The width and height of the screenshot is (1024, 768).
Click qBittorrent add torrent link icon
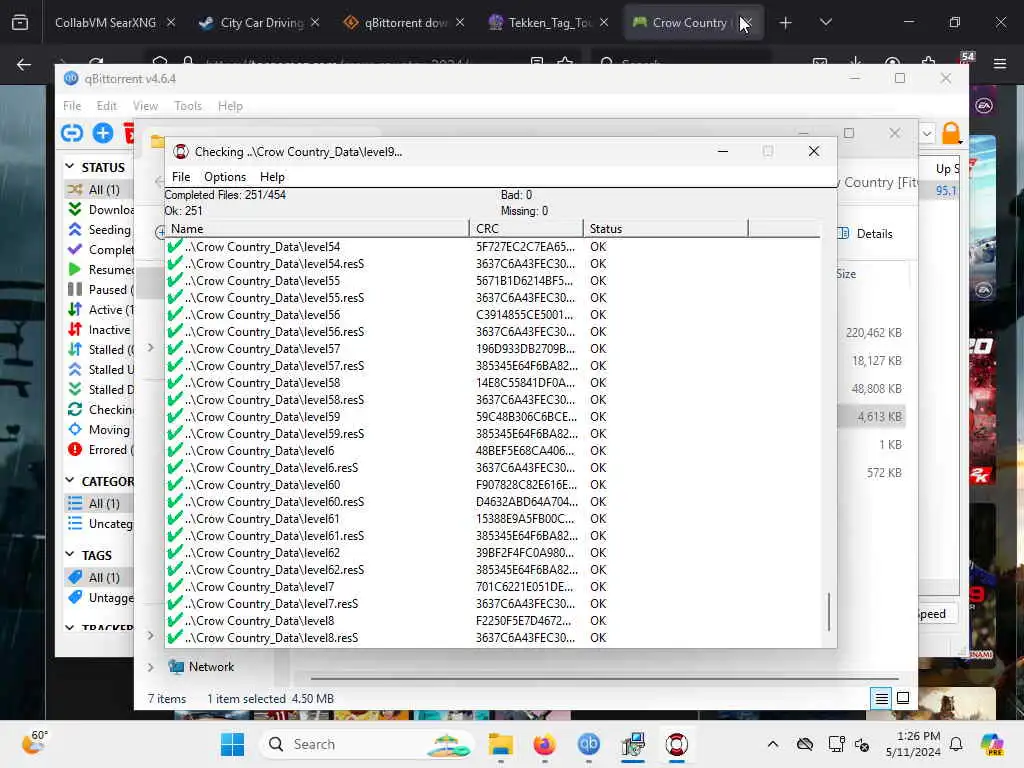tap(72, 133)
